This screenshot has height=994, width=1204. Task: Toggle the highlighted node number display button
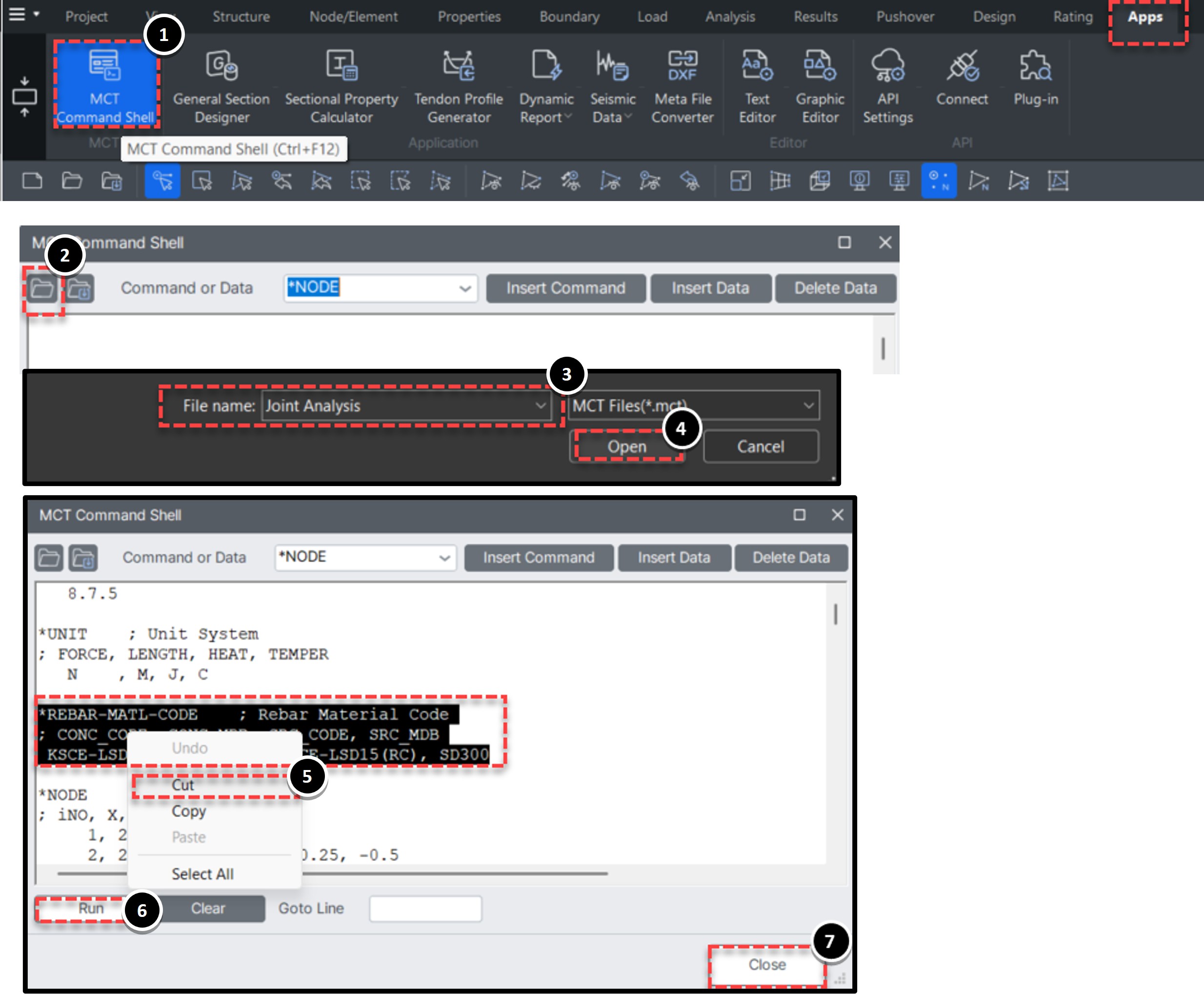(x=938, y=182)
